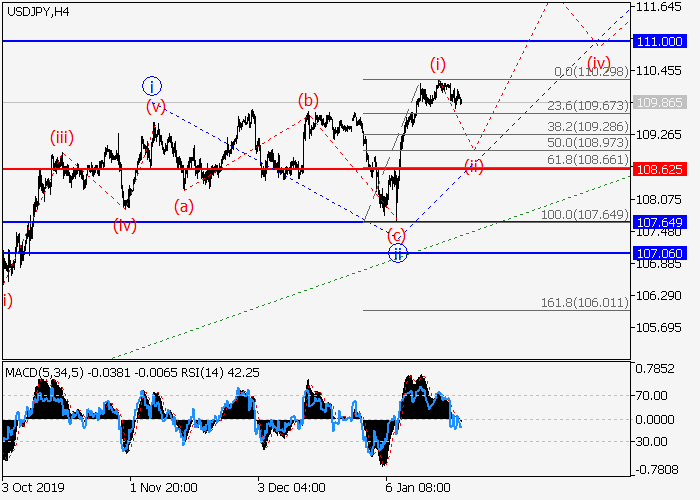This screenshot has height=500, width=700.
Task: Select the red (v) wave label
Action: click(x=155, y=106)
